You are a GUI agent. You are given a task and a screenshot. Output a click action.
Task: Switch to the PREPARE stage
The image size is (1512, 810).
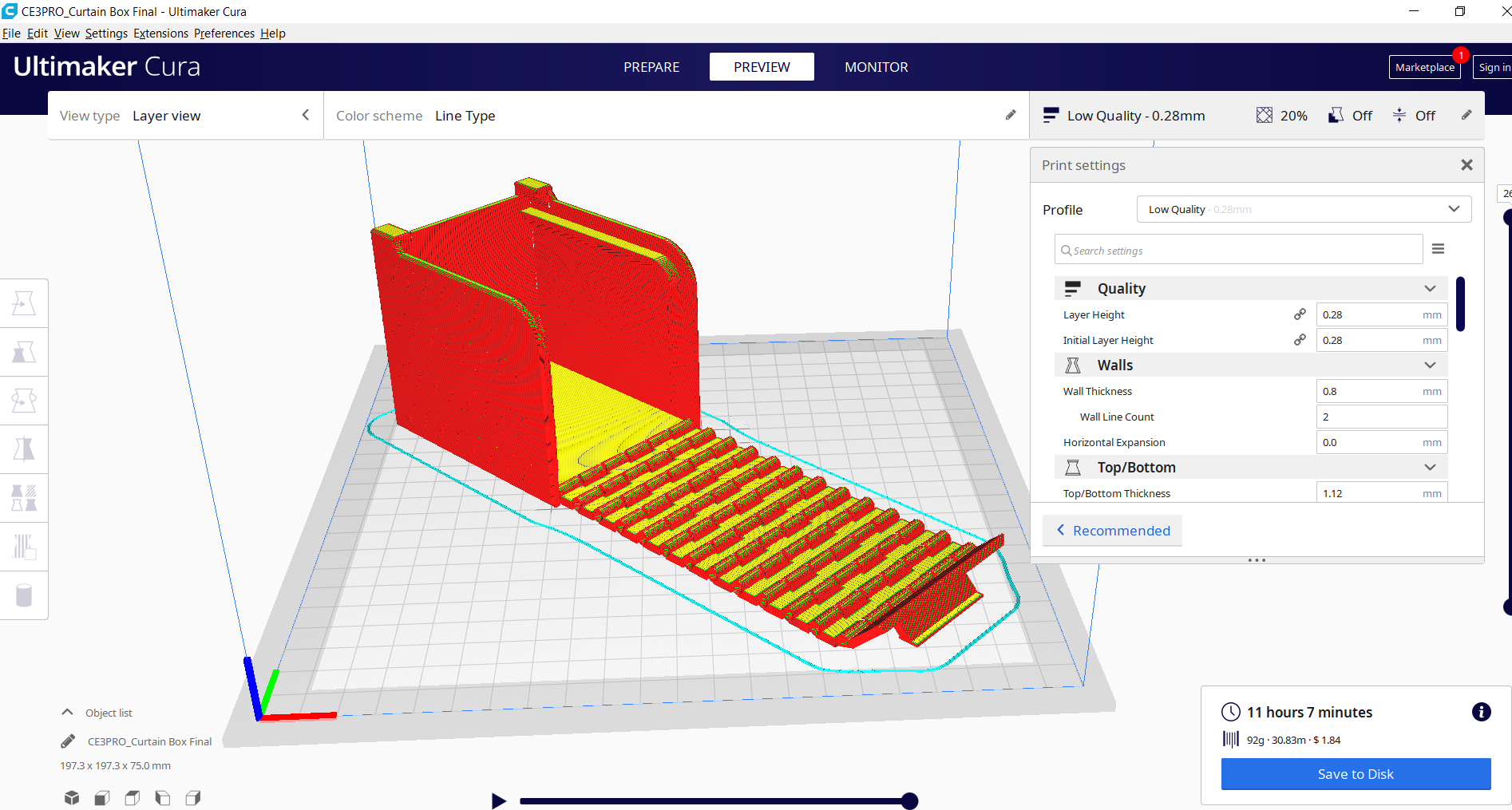point(651,67)
